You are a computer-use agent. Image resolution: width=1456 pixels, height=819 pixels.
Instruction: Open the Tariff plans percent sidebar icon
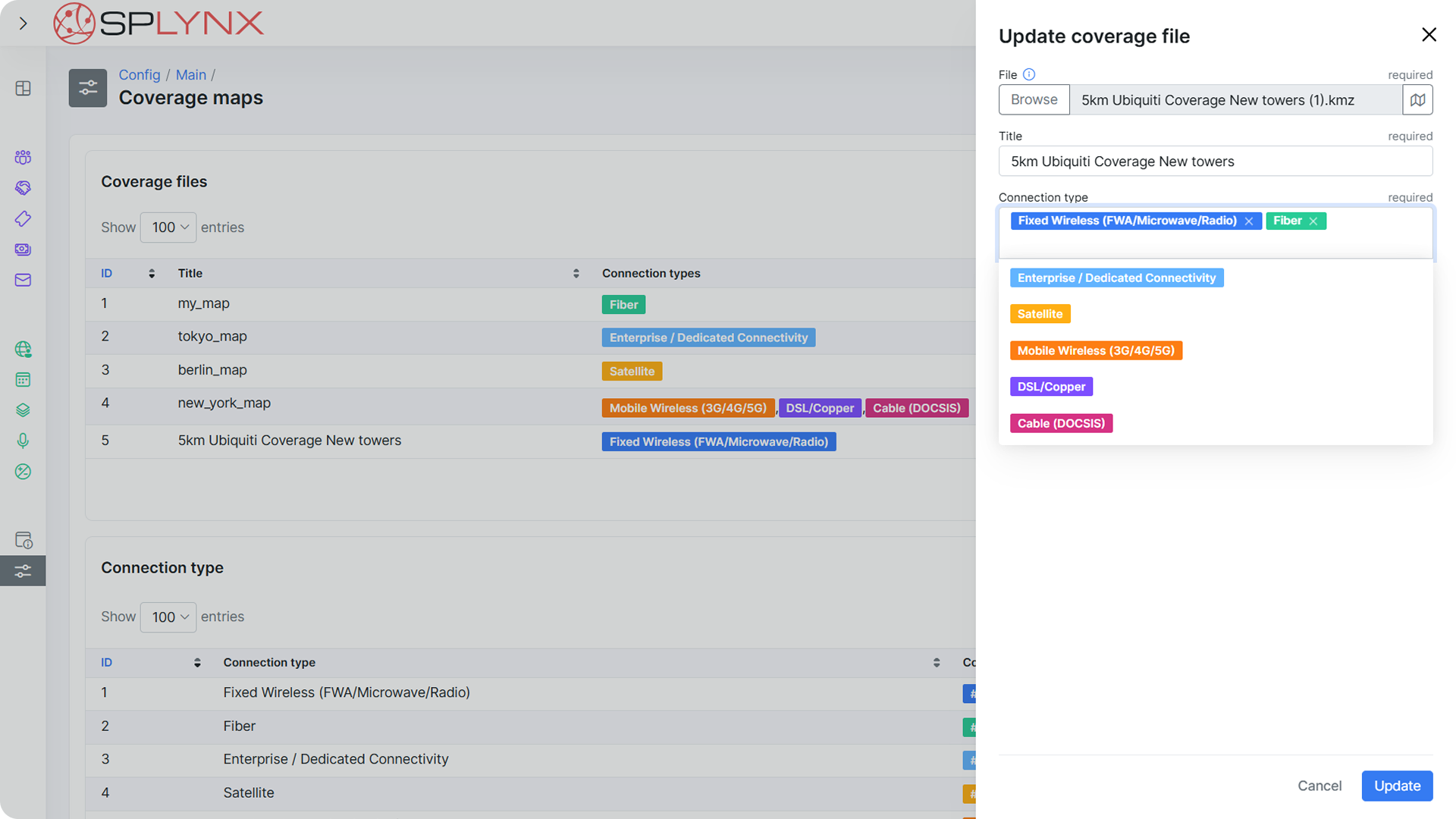pyautogui.click(x=24, y=472)
